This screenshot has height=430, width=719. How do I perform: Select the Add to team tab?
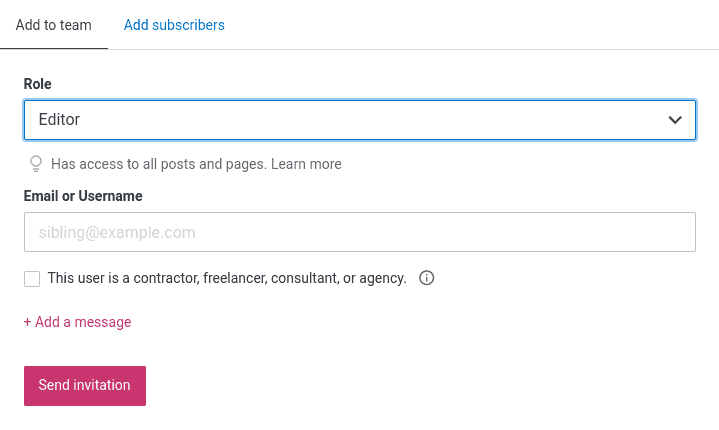pyautogui.click(x=54, y=25)
